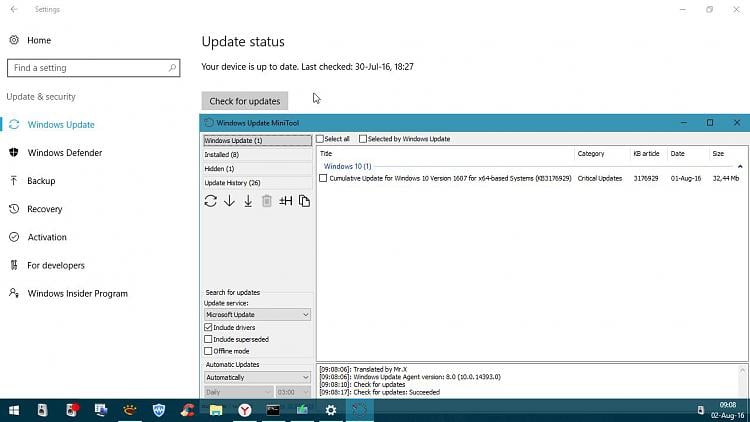Click the 'Critical Updates' category cell
Viewport: 750px width, 422px height.
(x=600, y=178)
